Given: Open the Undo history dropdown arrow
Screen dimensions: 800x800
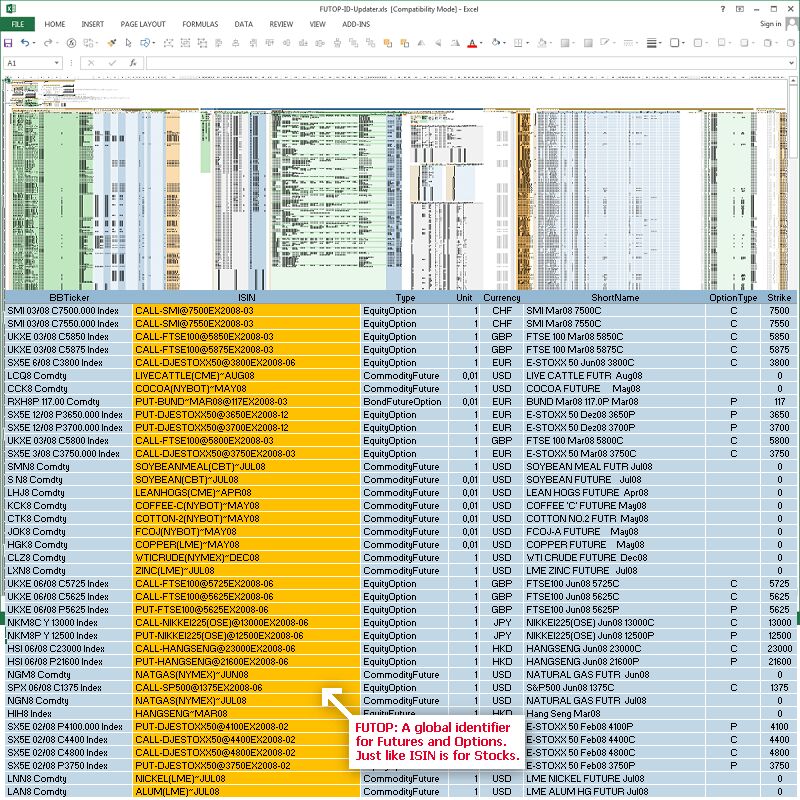Looking at the screenshot, I should pyautogui.click(x=34, y=43).
